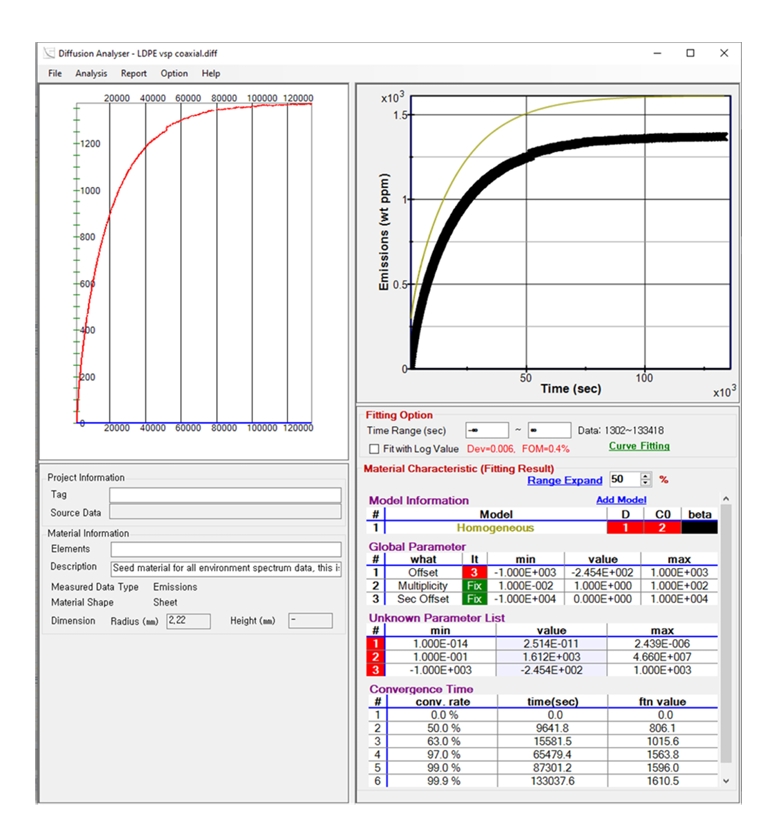Viewport: 777px width, 835px height.
Task: Decrease Range Expand value with down arrow
Action: 645,484
